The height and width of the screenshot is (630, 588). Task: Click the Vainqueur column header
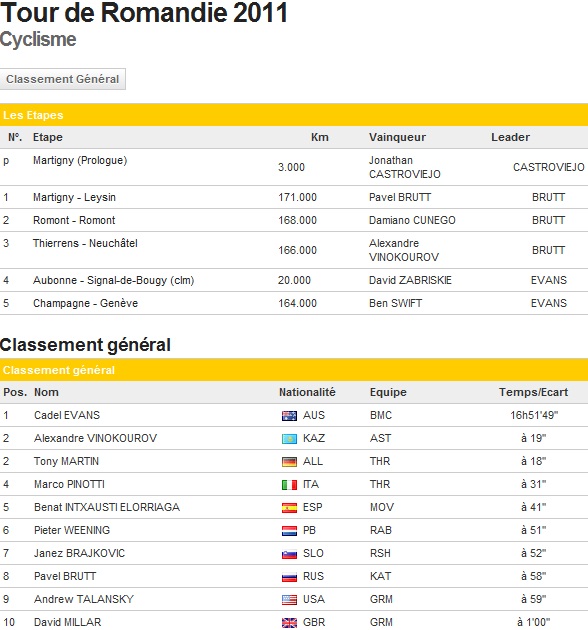(397, 137)
